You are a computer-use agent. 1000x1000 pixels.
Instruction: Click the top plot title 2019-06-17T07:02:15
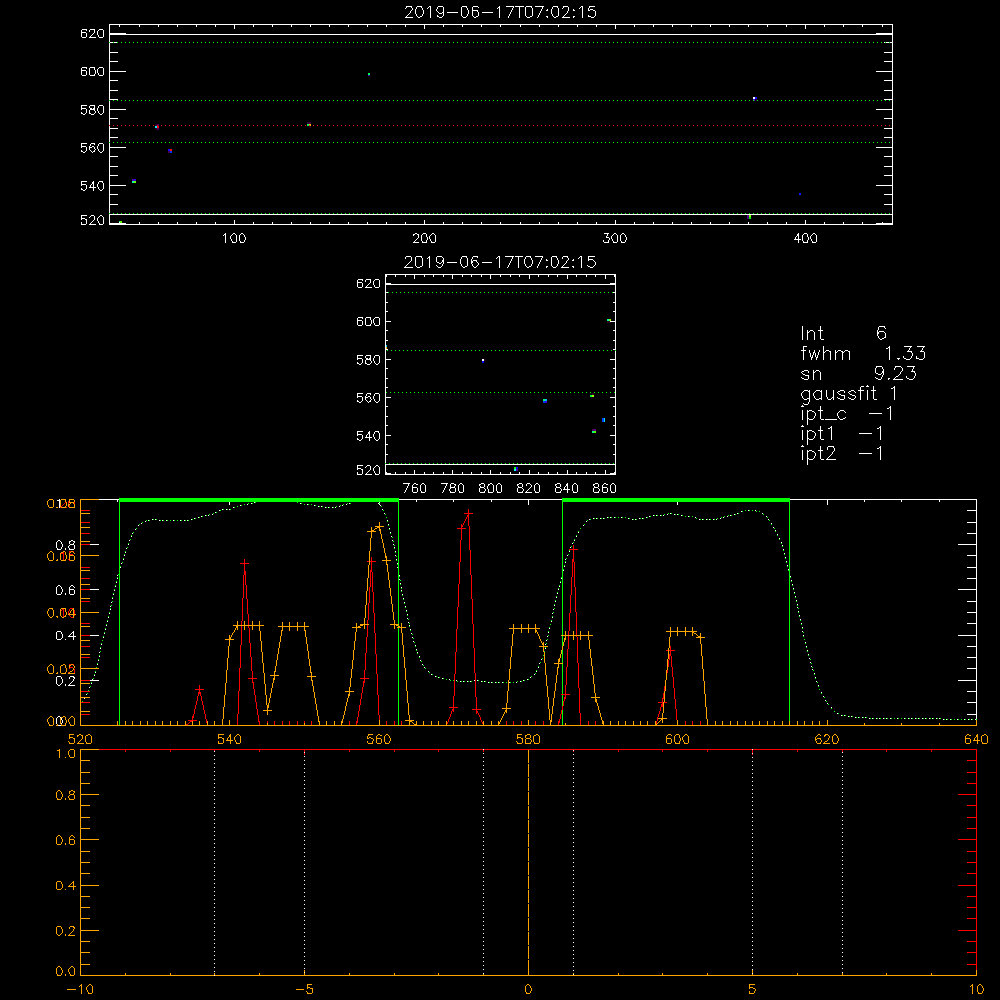coord(500,12)
